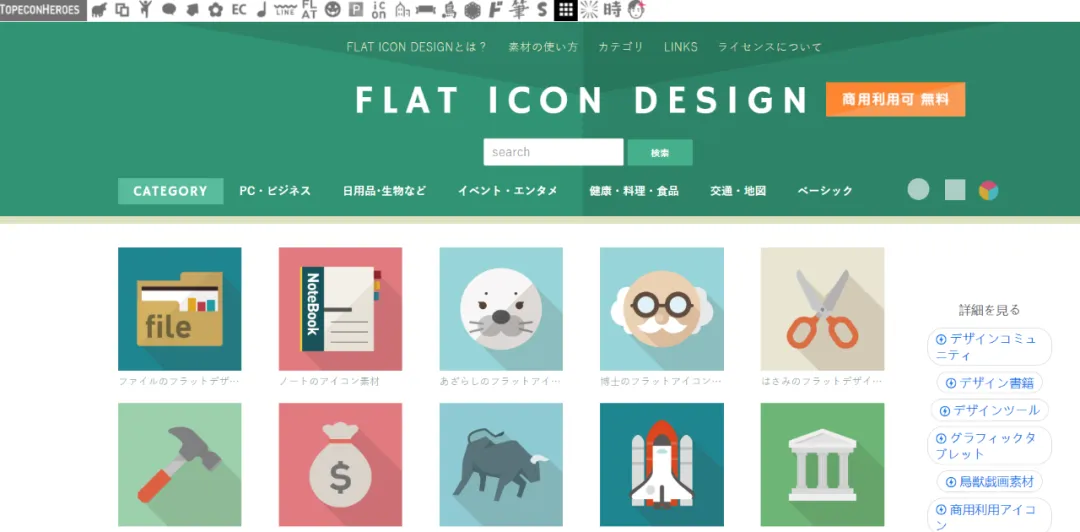Select the イベント・エンタメ category
Screen dimensions: 1080x532
(x=508, y=191)
